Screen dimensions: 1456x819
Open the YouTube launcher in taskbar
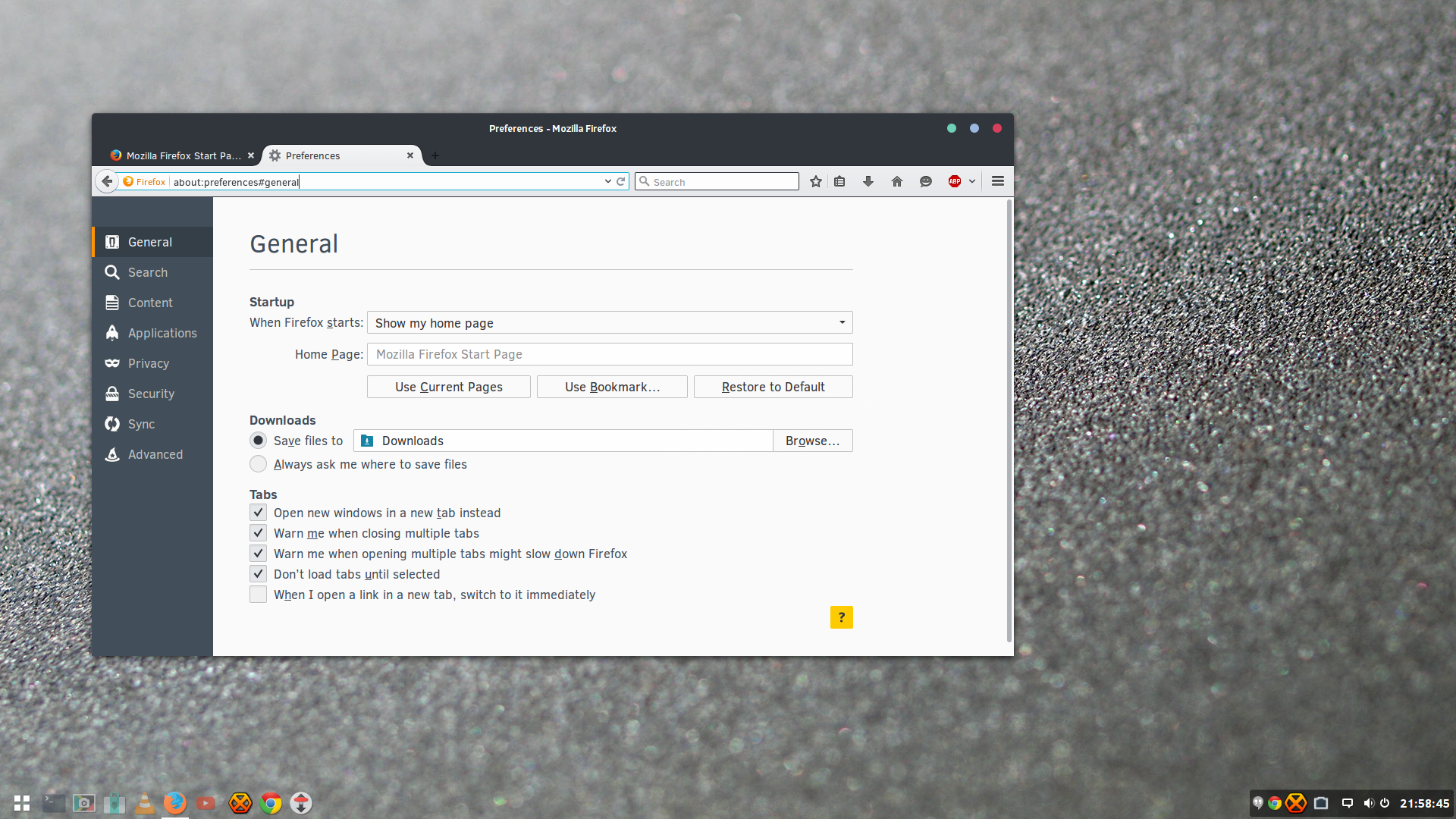tap(206, 803)
